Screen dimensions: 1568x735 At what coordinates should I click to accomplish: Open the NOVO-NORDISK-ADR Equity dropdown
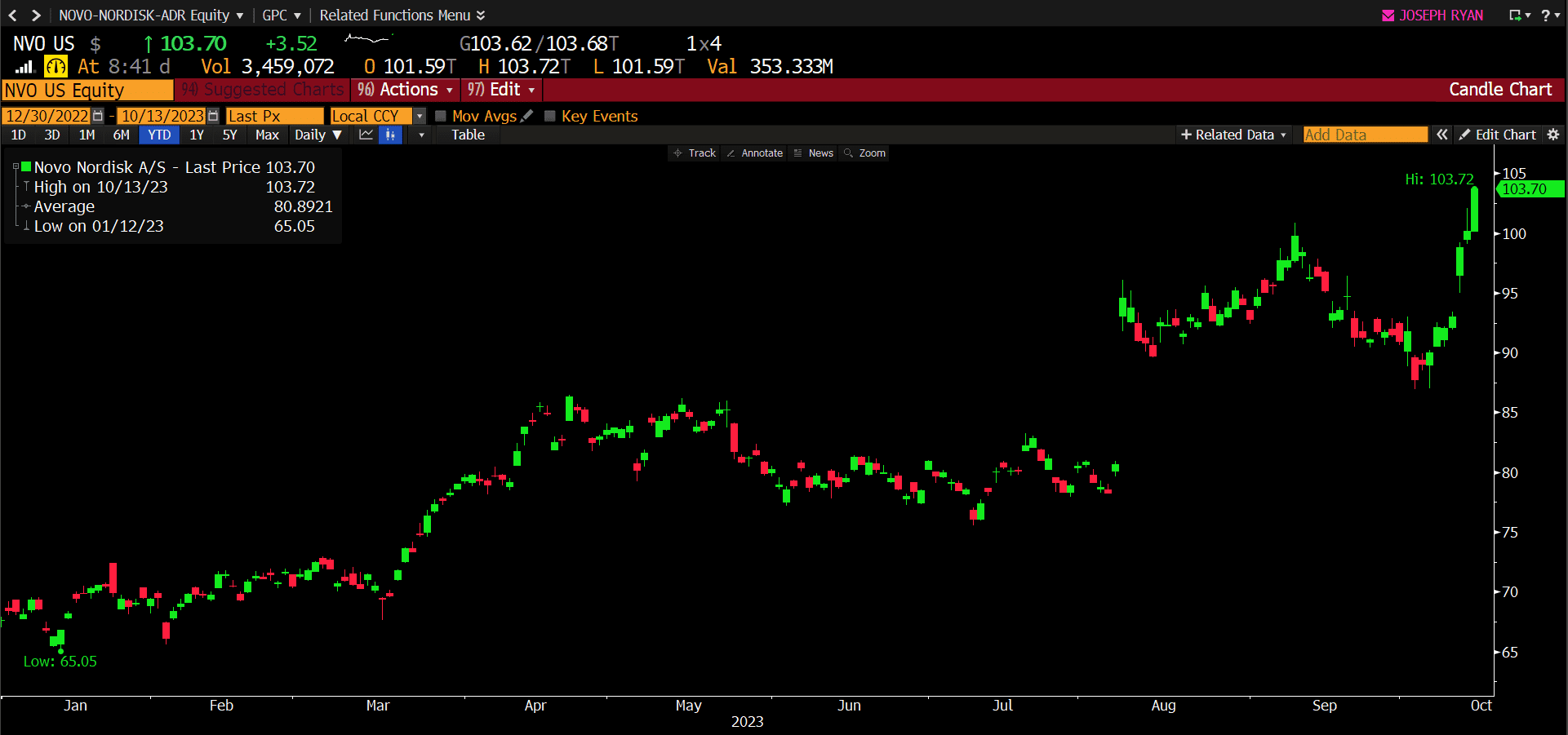151,15
